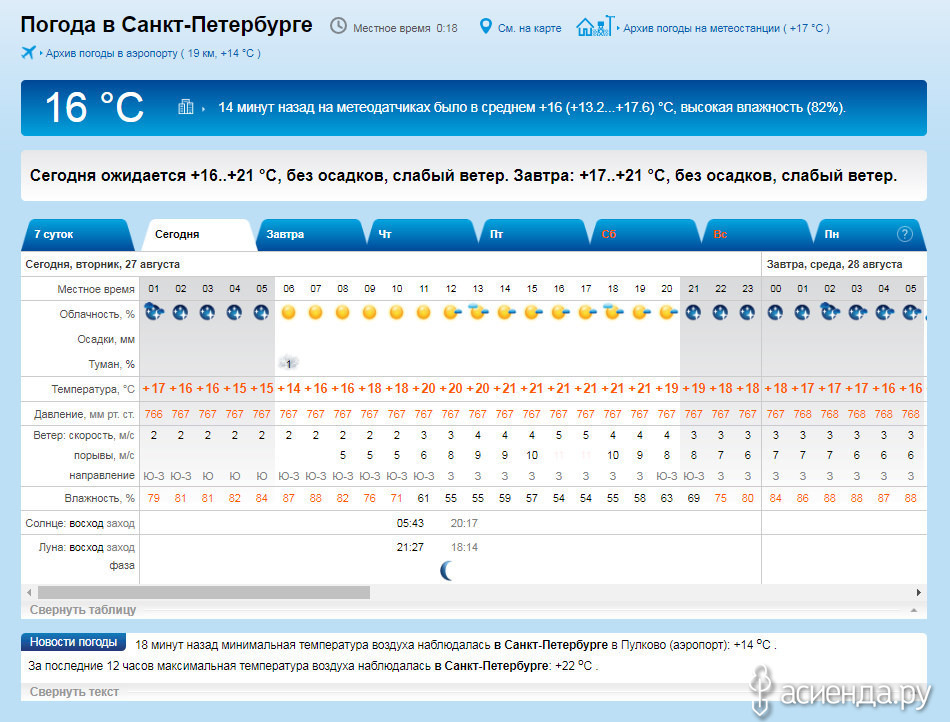The width and height of the screenshot is (950, 722).
Task: Click the temperature +14 at hour 06
Action: [288, 389]
